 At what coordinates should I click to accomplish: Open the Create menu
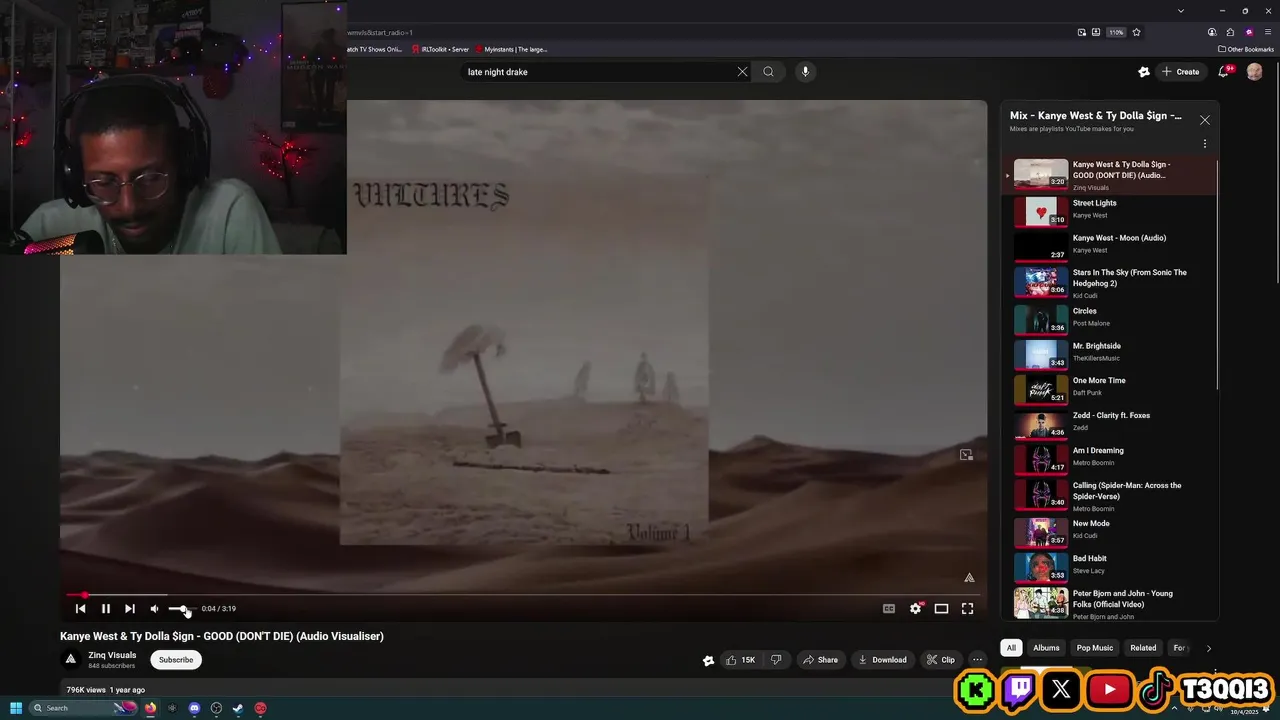point(1180,72)
